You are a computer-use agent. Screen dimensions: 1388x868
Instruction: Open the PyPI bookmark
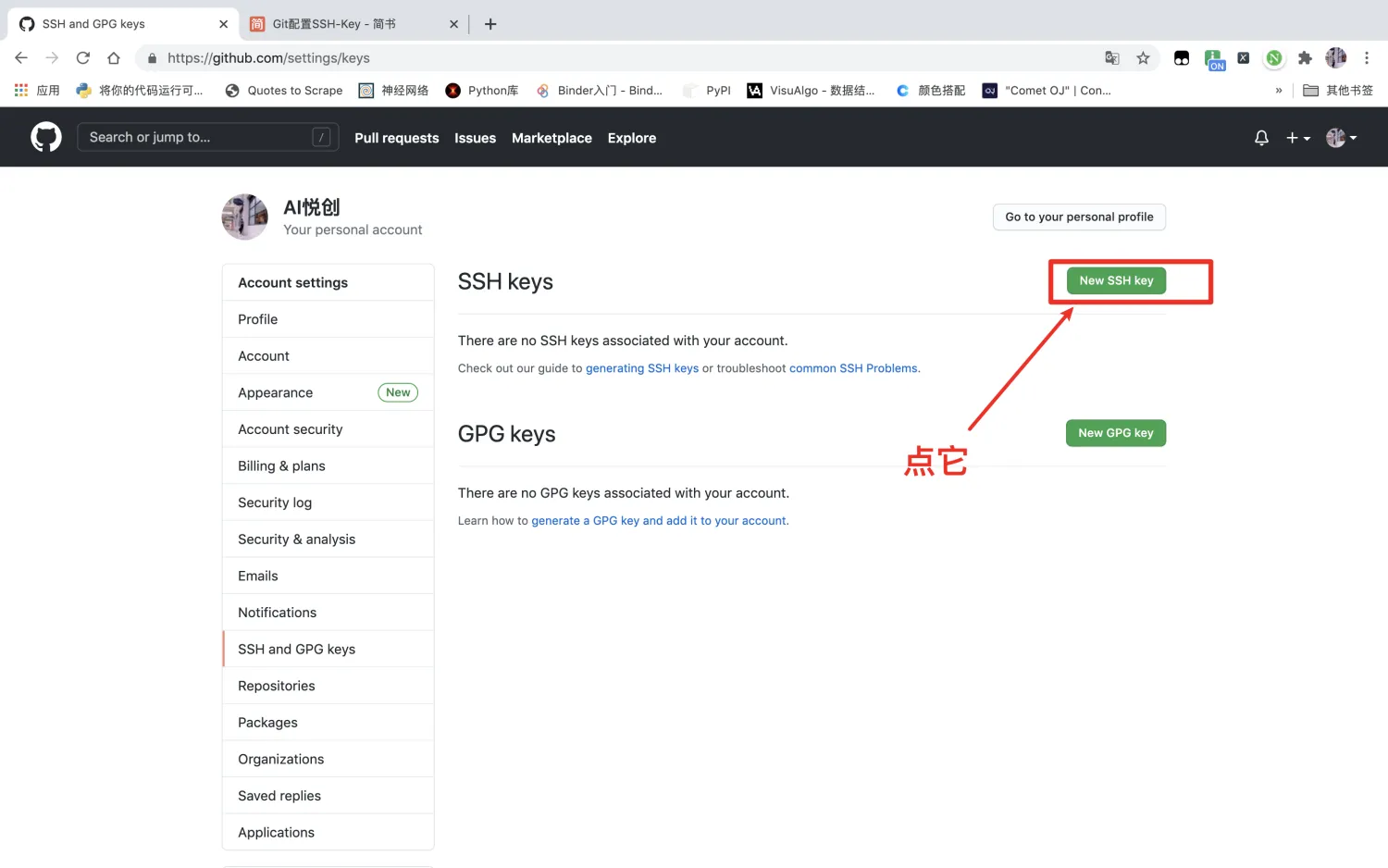[707, 91]
